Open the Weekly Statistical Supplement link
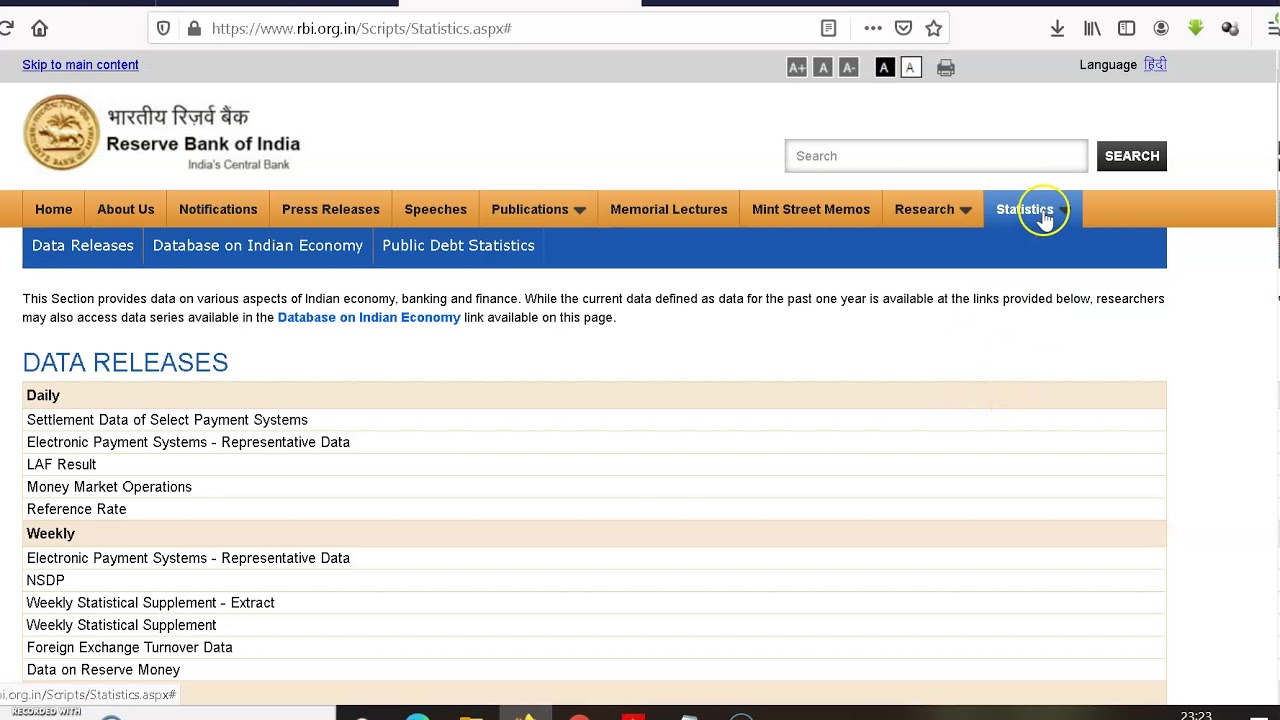 pyautogui.click(x=121, y=625)
